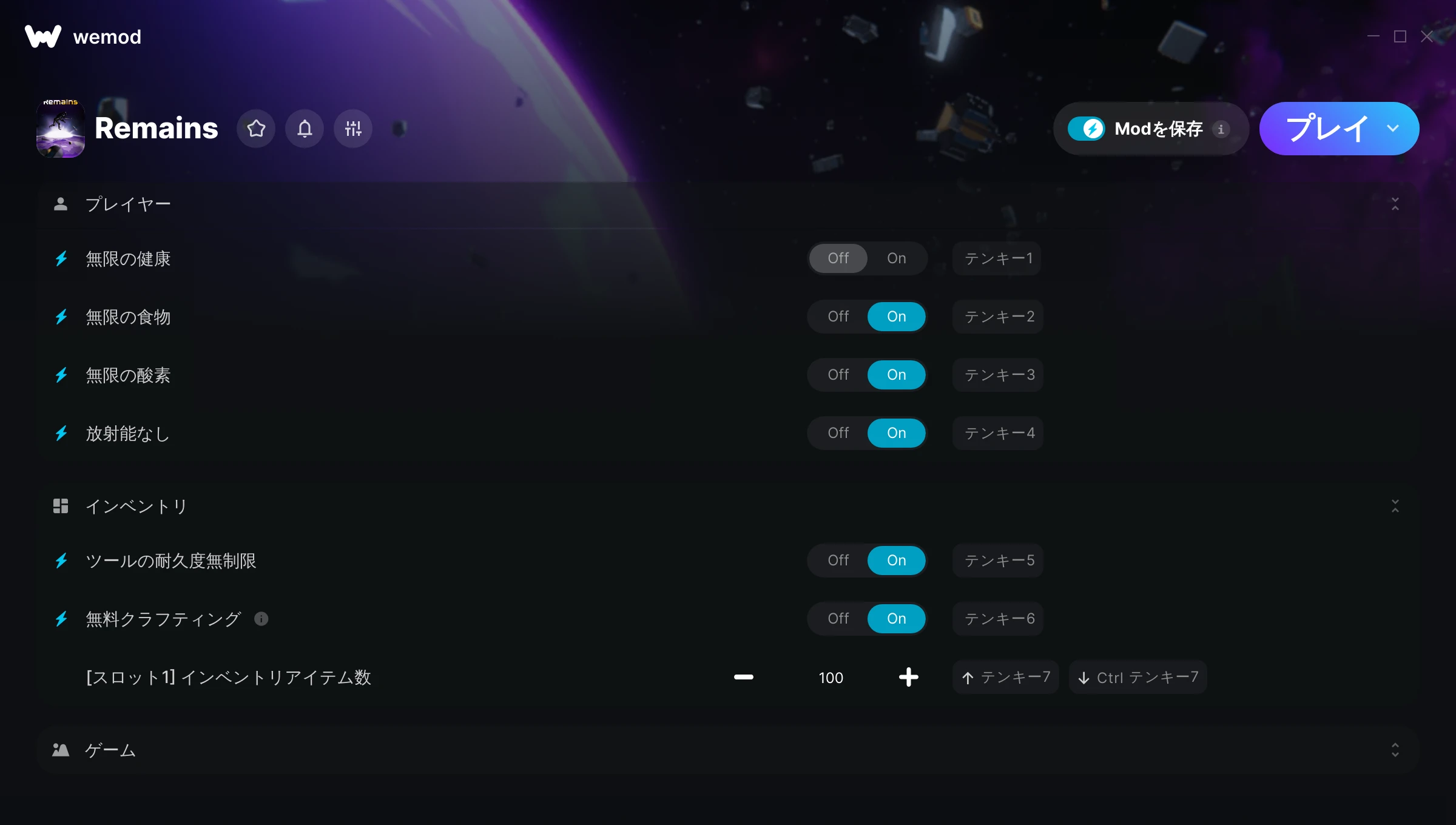Decrease inventory item count with minus icon
The width and height of the screenshot is (1456, 825).
tap(744, 677)
